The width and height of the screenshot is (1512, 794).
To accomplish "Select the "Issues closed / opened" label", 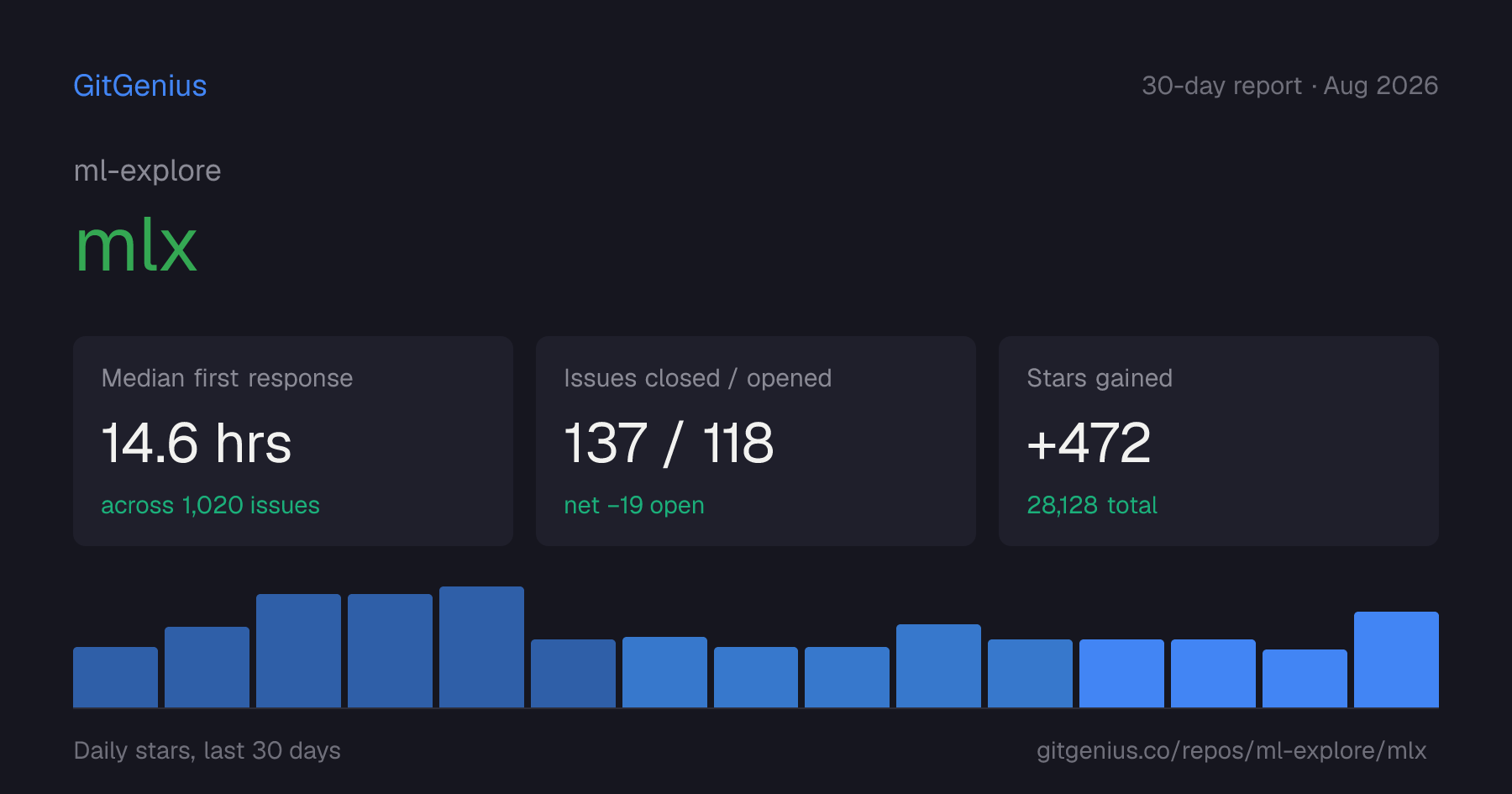I will [x=697, y=378].
